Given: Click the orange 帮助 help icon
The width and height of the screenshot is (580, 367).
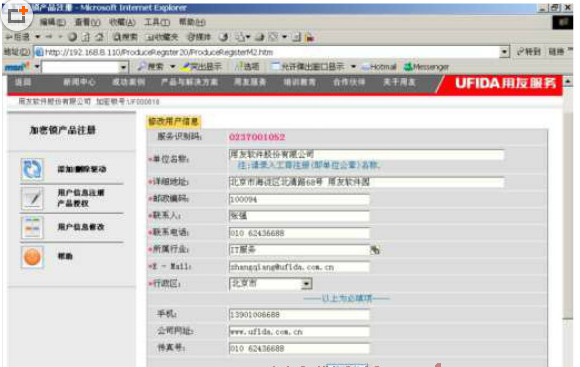Looking at the screenshot, I should point(32,256).
